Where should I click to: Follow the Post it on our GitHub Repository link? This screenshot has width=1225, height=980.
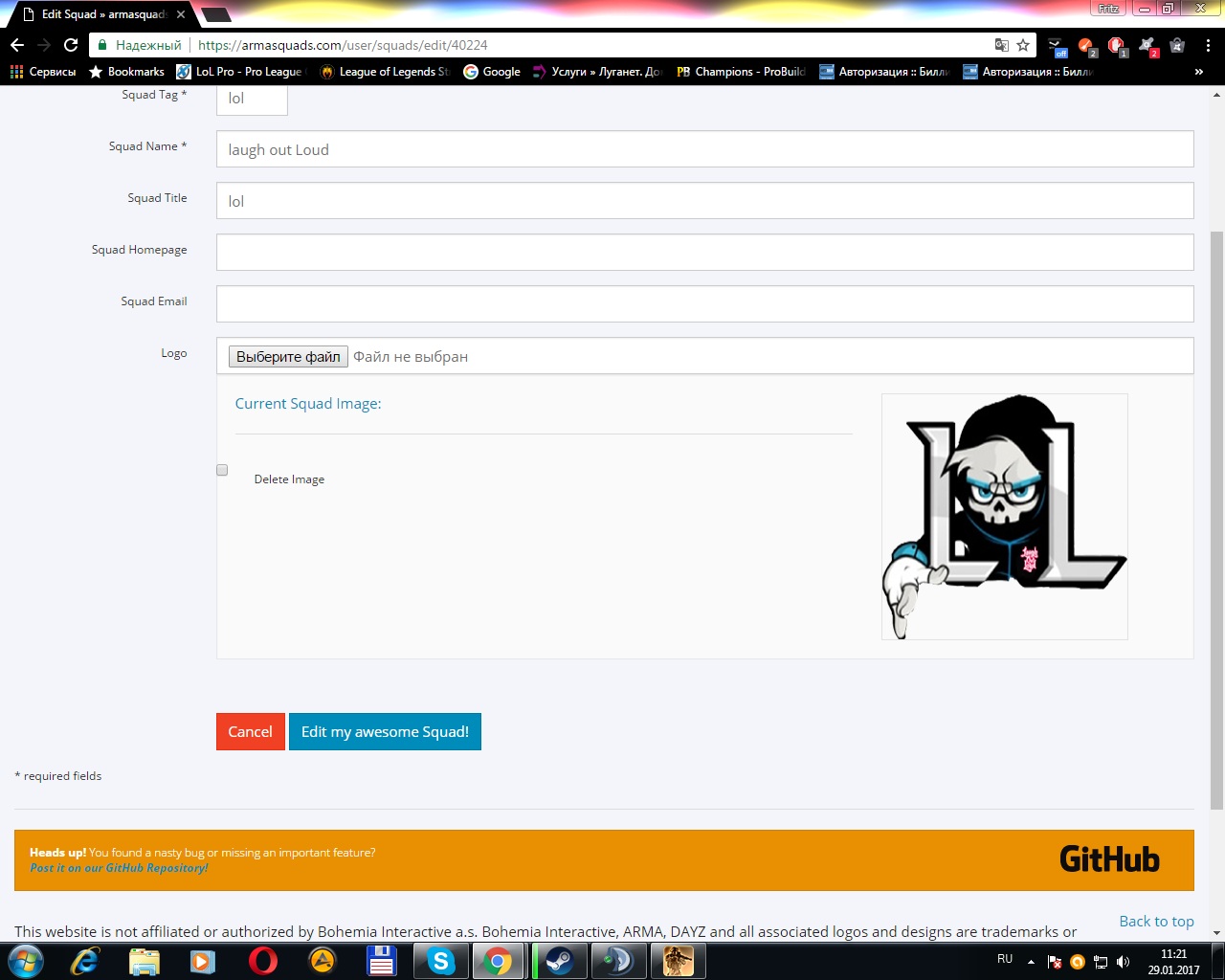(119, 868)
